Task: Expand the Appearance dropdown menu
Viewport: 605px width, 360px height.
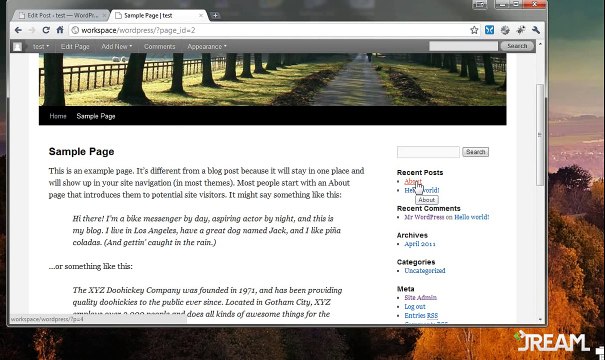Action: click(x=207, y=46)
